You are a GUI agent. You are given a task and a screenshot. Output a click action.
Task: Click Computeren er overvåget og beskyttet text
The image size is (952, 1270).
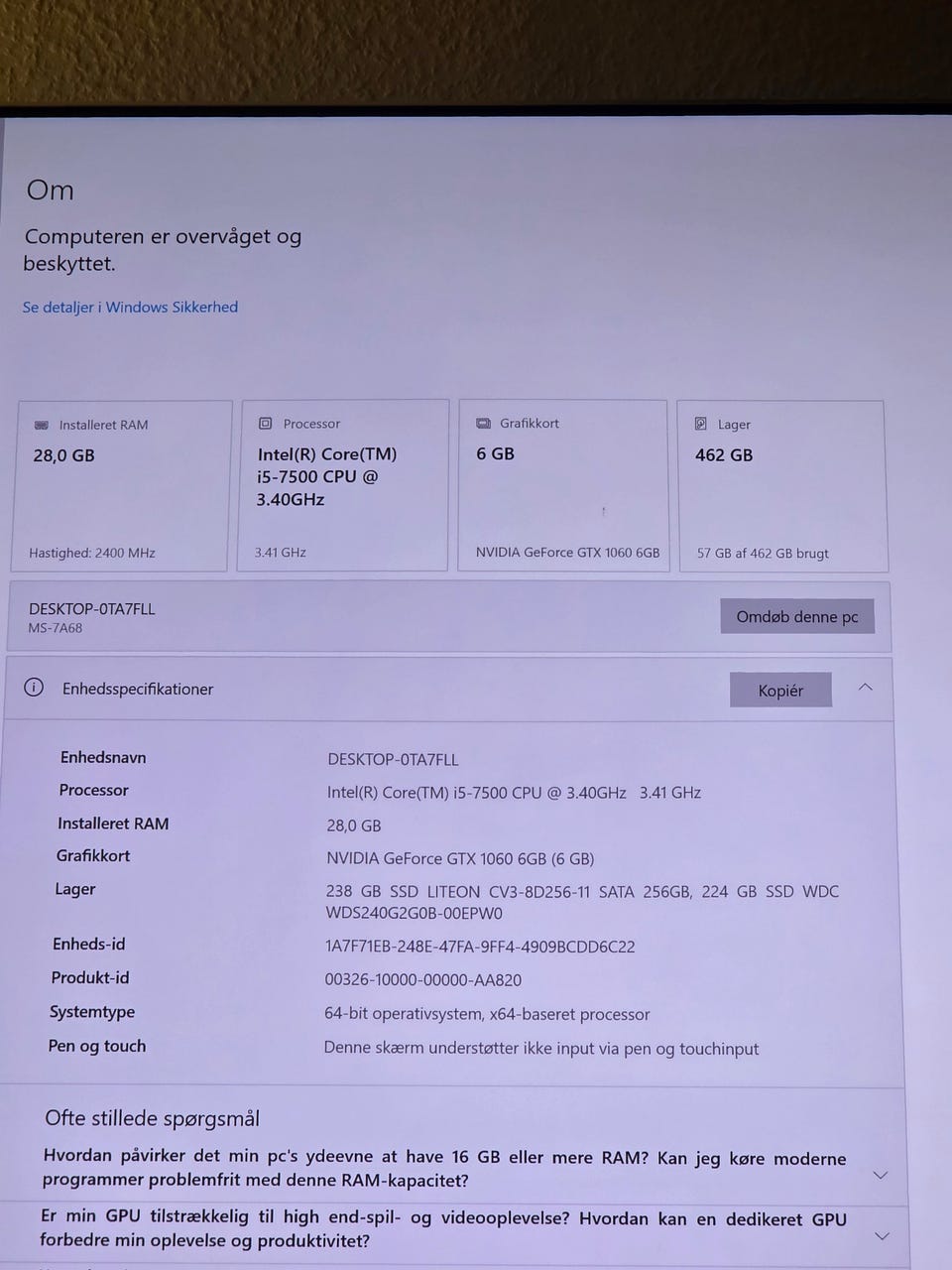(x=163, y=249)
